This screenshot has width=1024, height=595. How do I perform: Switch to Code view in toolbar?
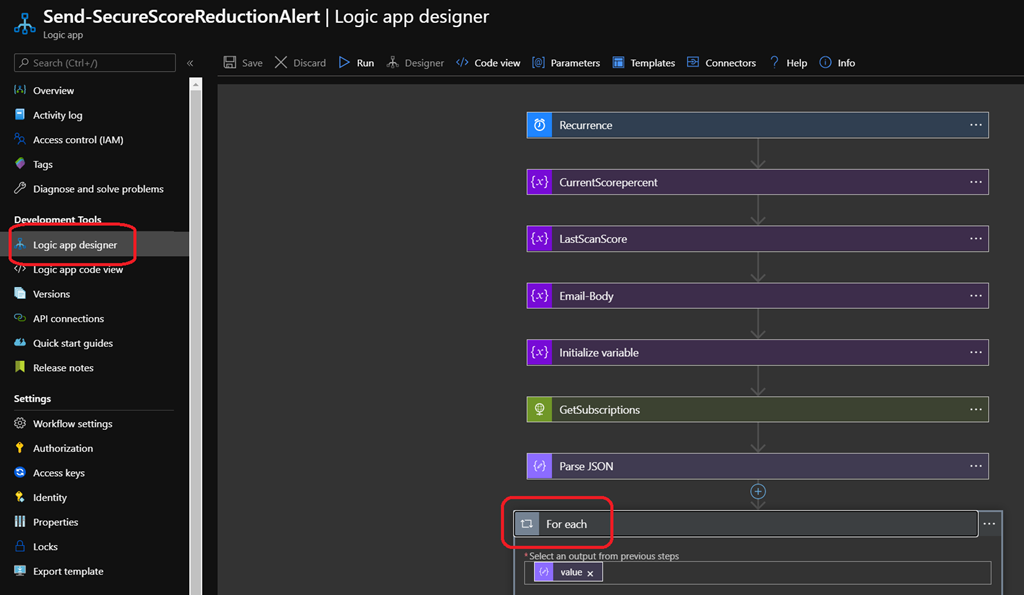488,63
